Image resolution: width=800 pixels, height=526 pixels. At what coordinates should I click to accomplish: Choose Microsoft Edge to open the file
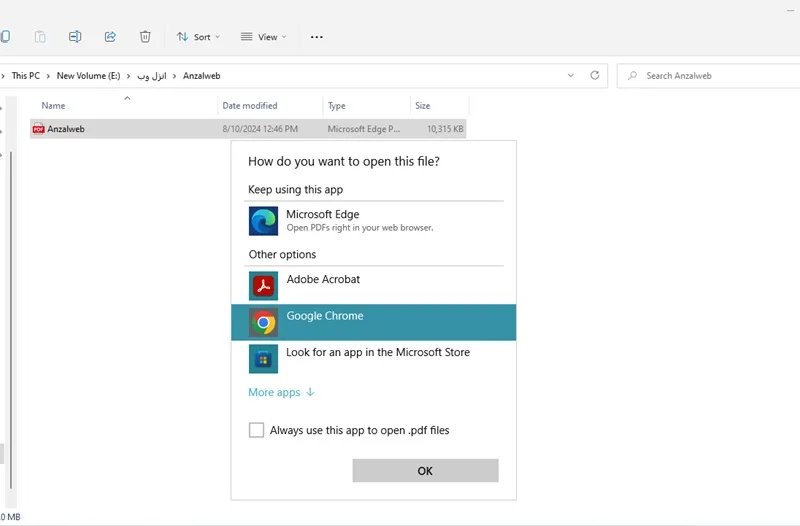373,220
